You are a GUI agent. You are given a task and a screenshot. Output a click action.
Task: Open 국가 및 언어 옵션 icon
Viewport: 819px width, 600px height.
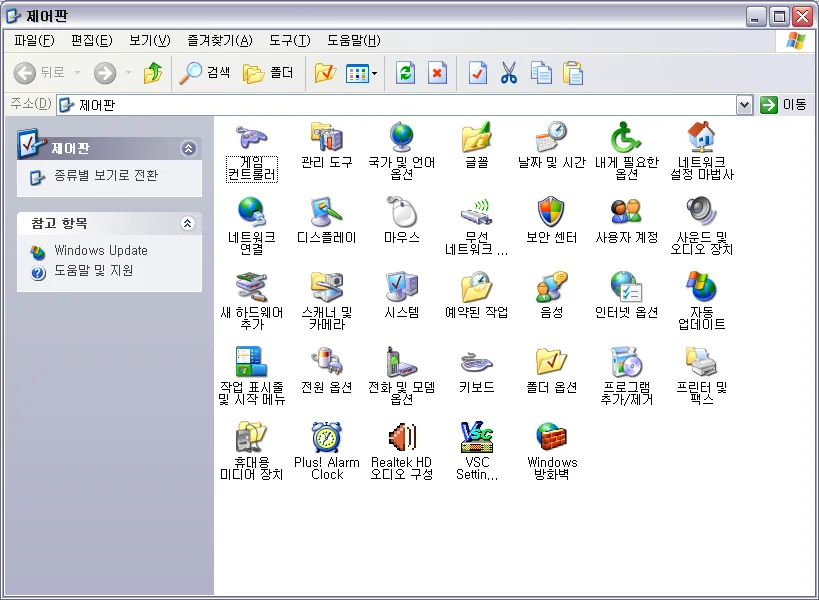pyautogui.click(x=402, y=138)
